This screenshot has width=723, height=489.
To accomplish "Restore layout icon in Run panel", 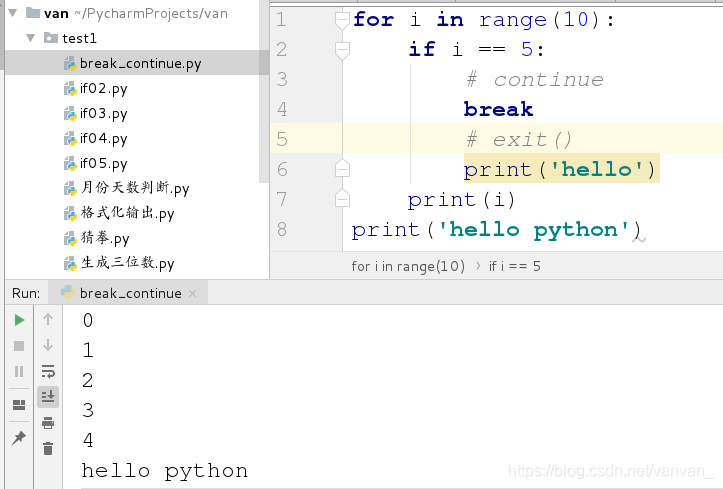I will point(19,405).
